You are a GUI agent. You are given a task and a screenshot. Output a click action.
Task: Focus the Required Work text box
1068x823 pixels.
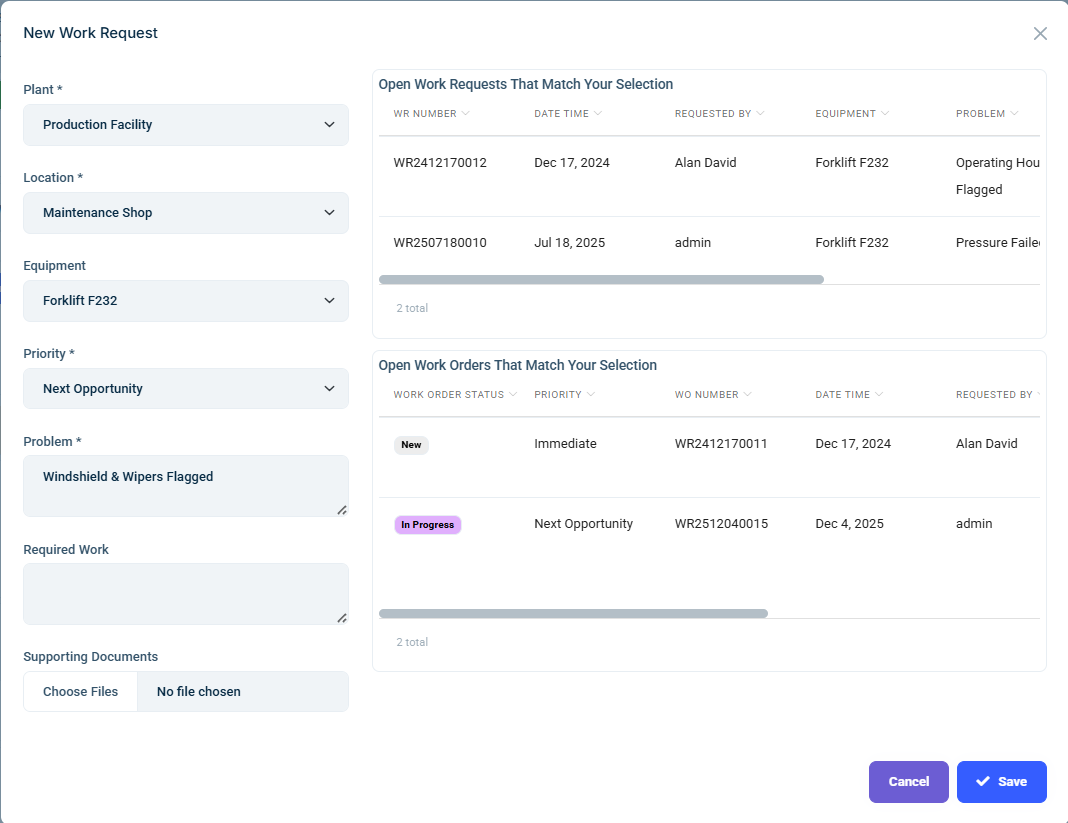[x=186, y=594]
